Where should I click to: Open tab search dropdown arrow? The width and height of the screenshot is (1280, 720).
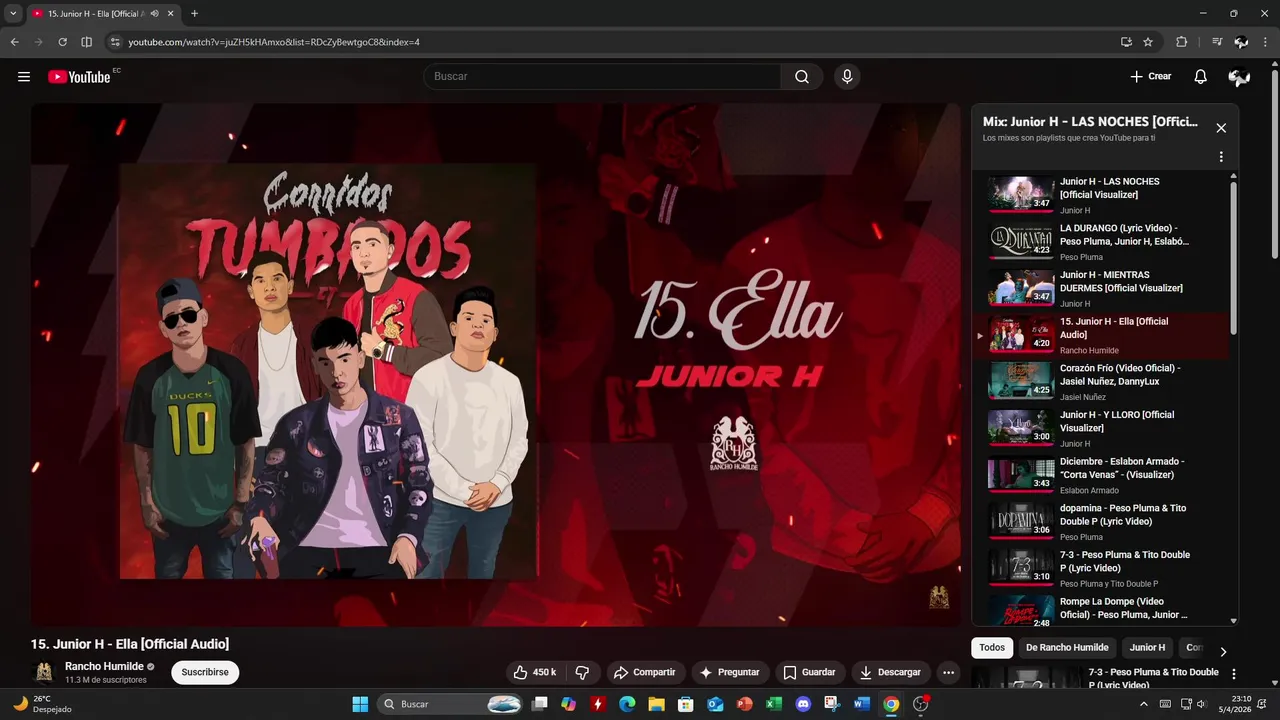(x=13, y=13)
